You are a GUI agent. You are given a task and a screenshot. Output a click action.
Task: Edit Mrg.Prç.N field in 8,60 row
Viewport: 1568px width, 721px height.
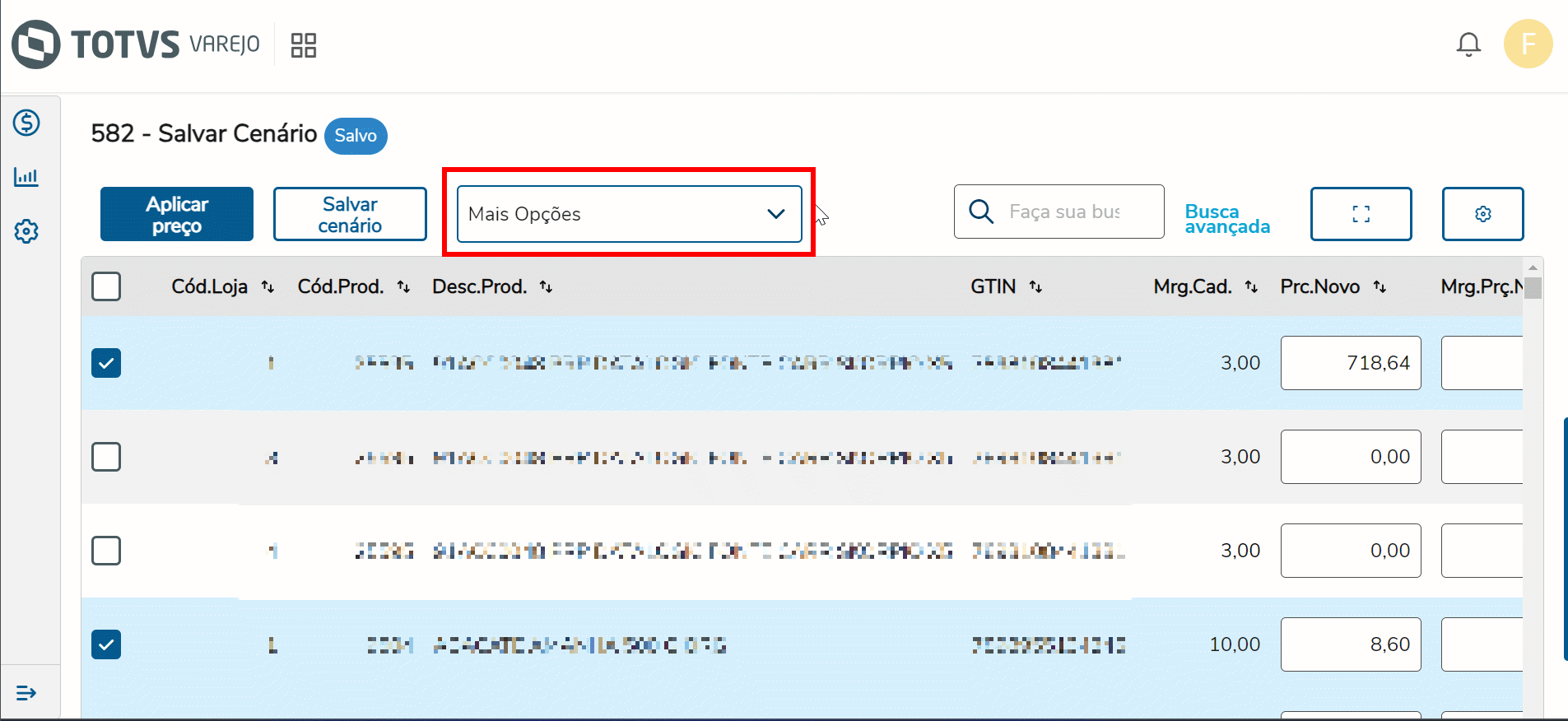1482,644
